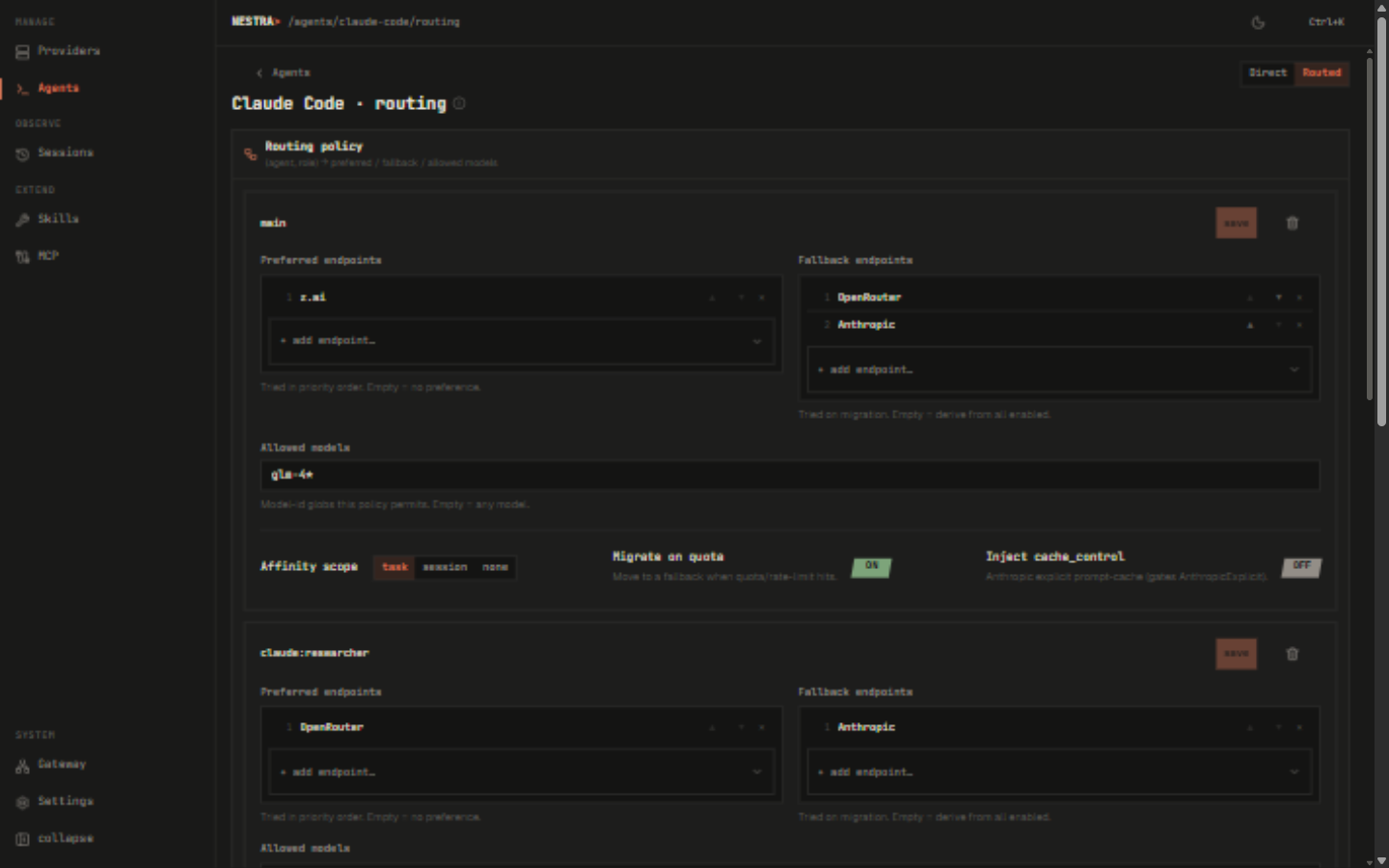Click Anthropic in main fallback endpoints

(866, 325)
